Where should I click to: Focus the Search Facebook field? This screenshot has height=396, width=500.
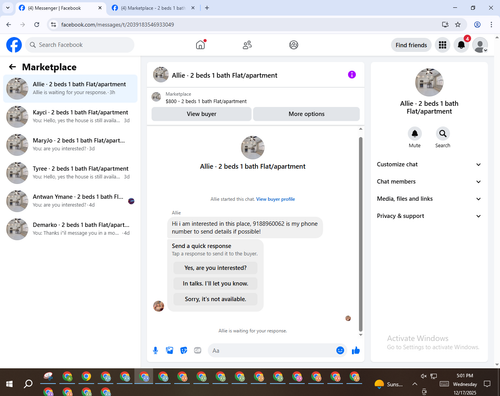(80, 45)
